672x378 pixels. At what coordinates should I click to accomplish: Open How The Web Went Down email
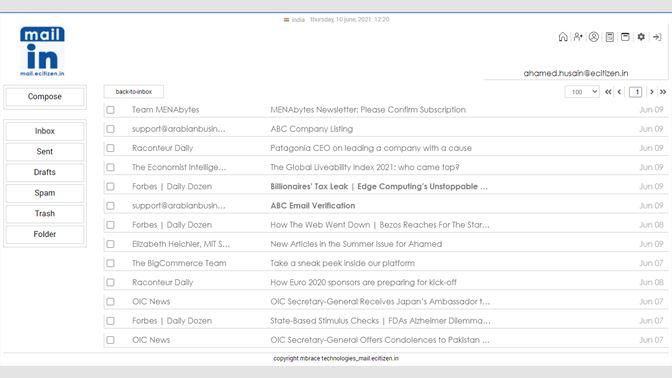[380, 225]
